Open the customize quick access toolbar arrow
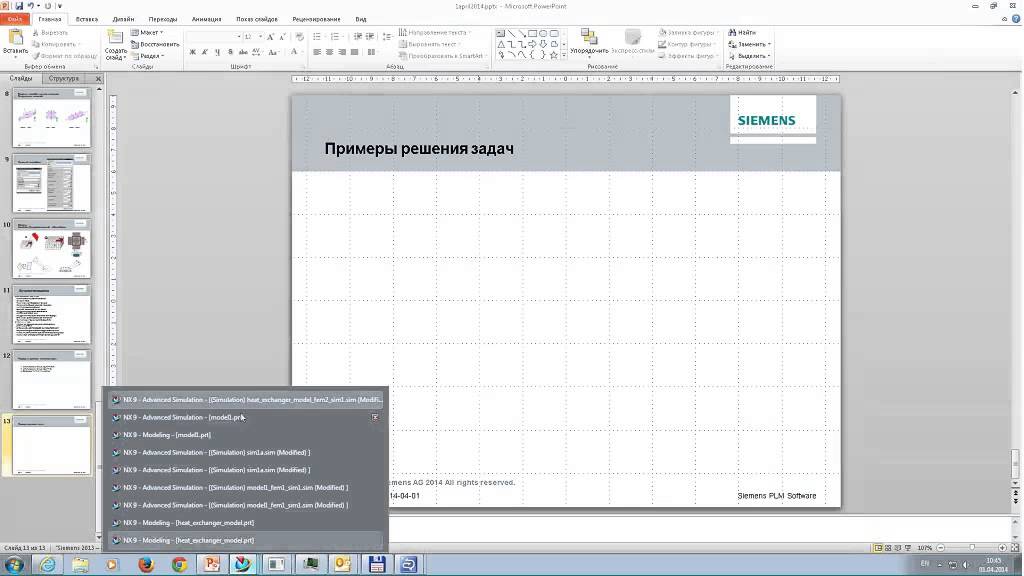This screenshot has width=1024, height=576. tap(59, 6)
